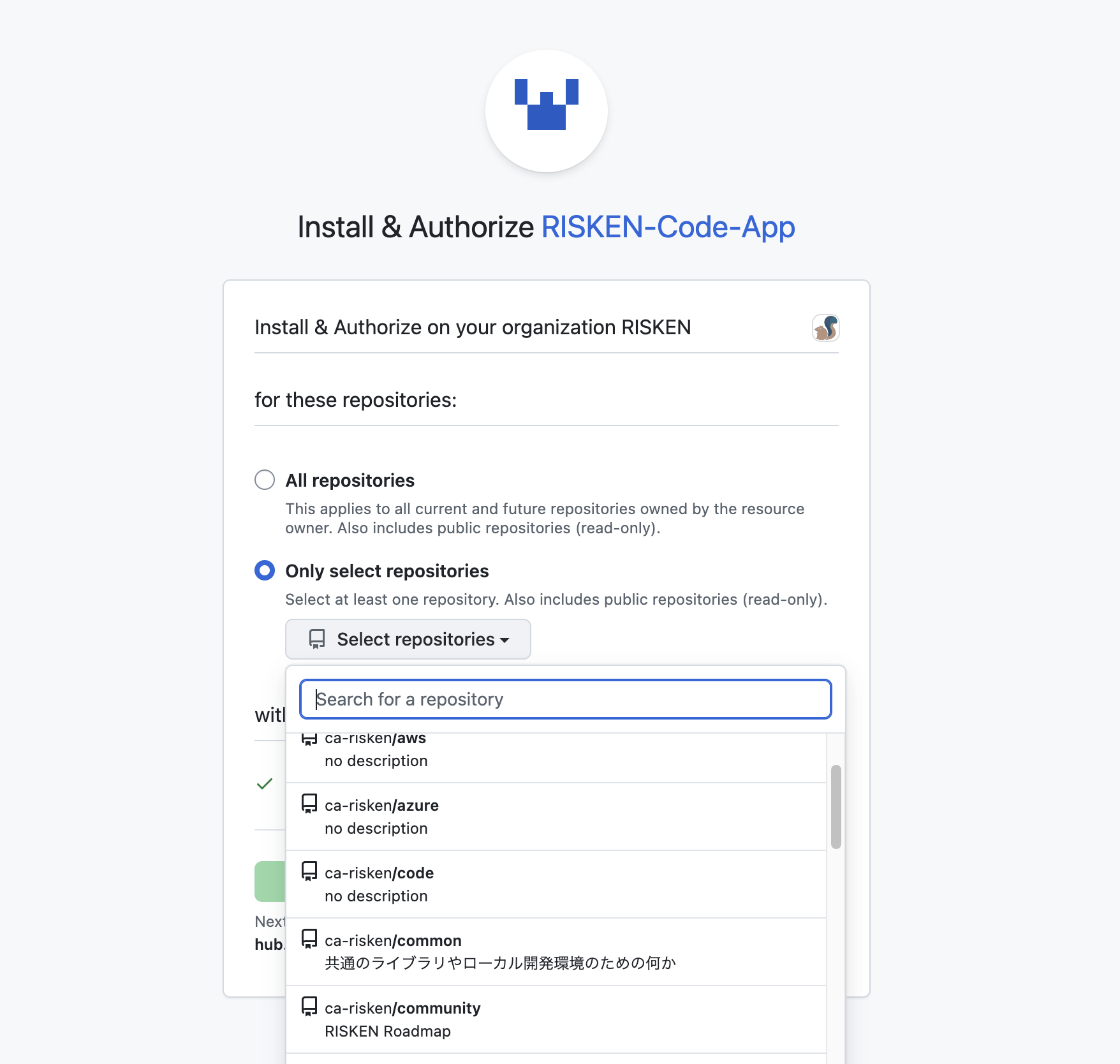Click the All repositories label text
The image size is (1120, 1064).
pyautogui.click(x=350, y=480)
